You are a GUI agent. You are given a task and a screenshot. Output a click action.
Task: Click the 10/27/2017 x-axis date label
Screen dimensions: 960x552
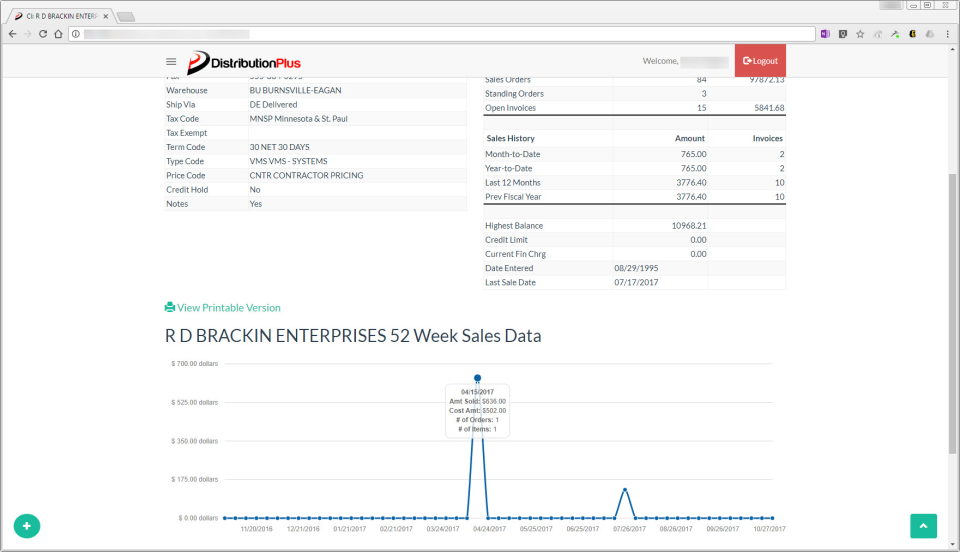pyautogui.click(x=769, y=529)
